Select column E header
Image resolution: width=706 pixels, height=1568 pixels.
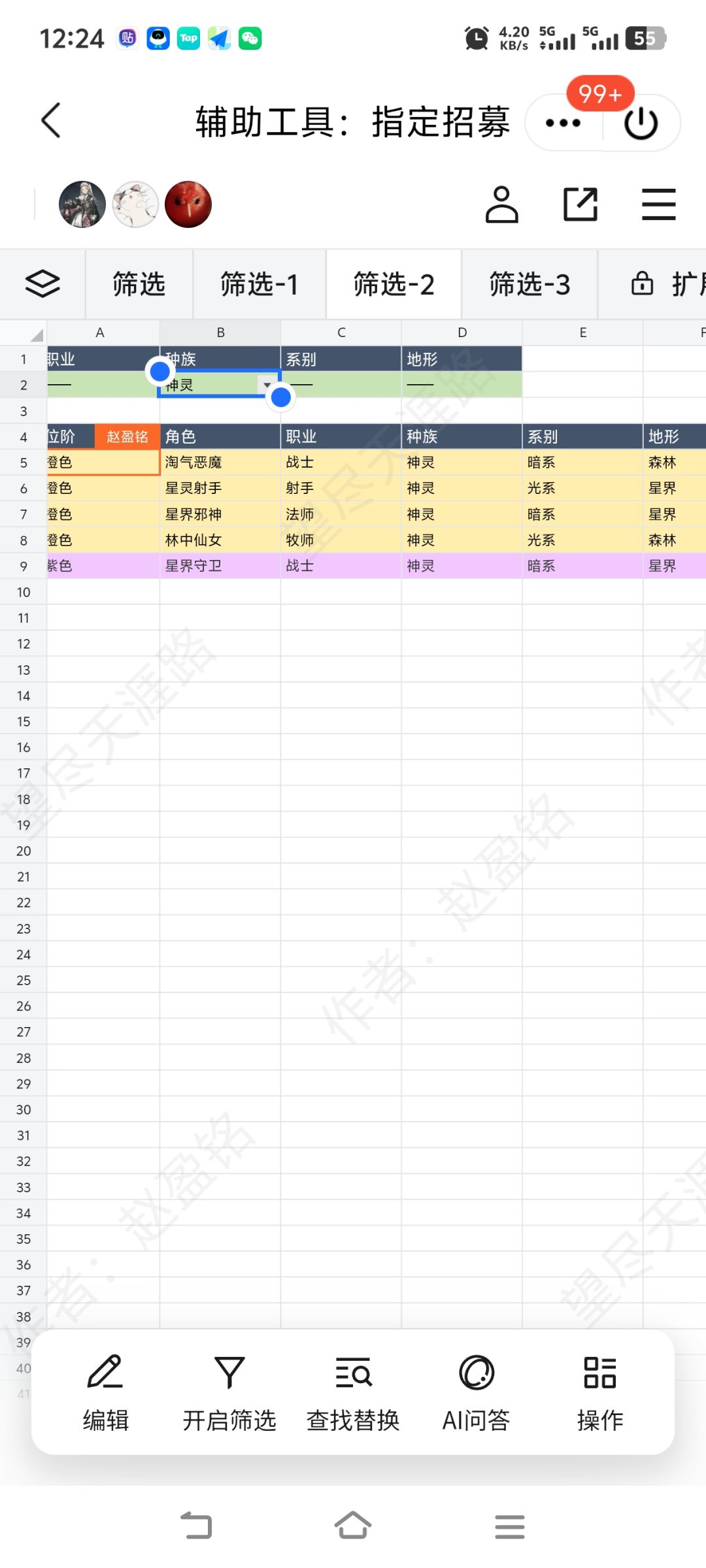[x=582, y=333]
